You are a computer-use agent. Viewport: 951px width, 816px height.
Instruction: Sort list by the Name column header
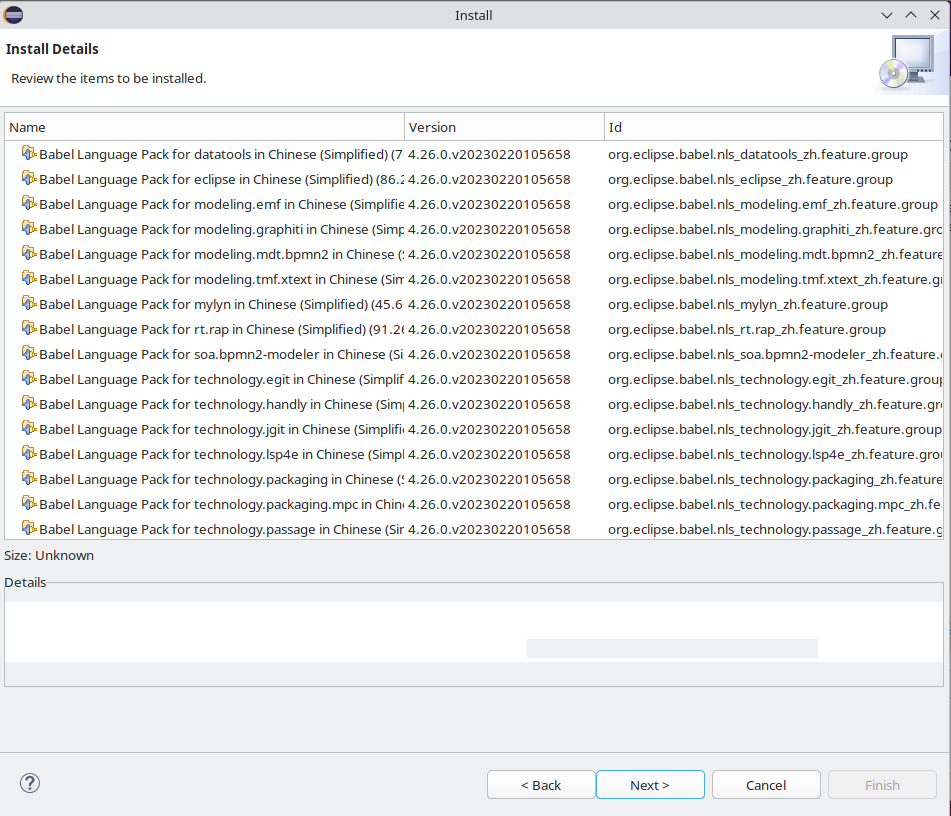(x=204, y=127)
